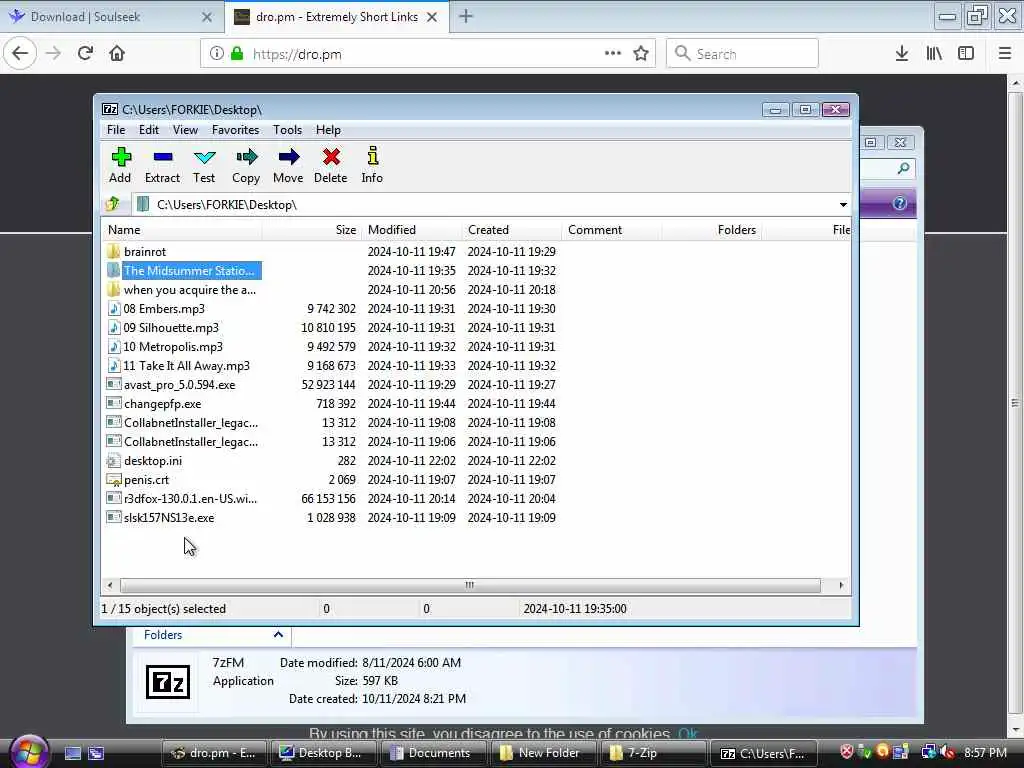
Task: Click the Ok link on cookie notice
Action: pyautogui.click(x=688, y=734)
